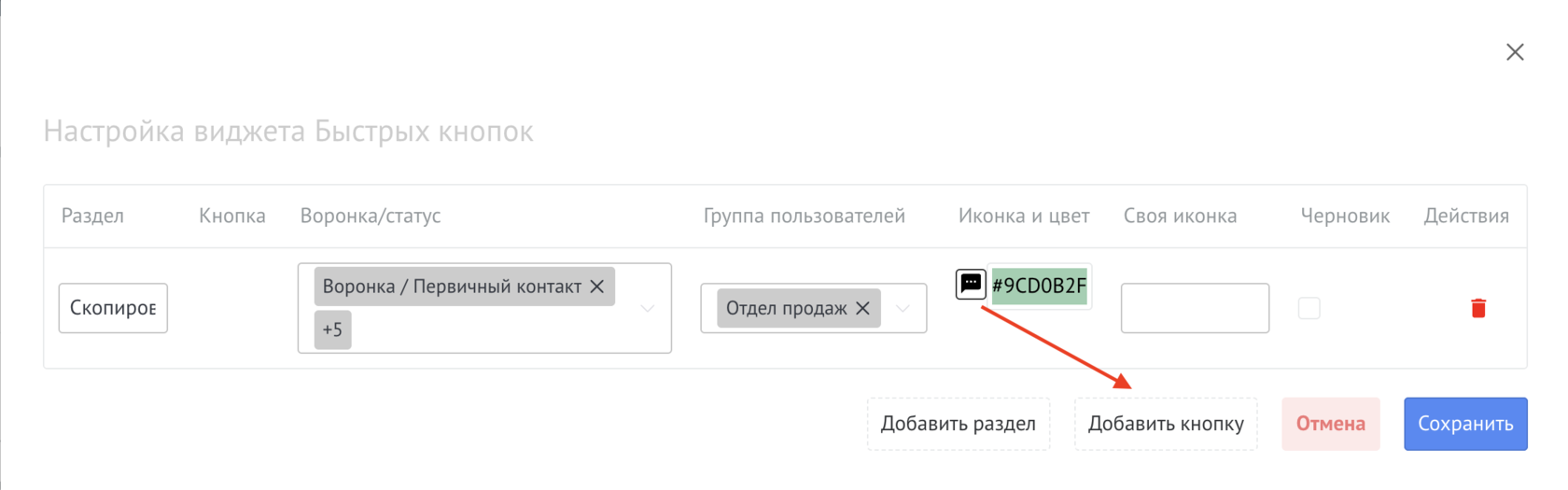The image size is (1568, 490).
Task: Expand the Воронка/статус dropdown chevron
Action: (647, 308)
